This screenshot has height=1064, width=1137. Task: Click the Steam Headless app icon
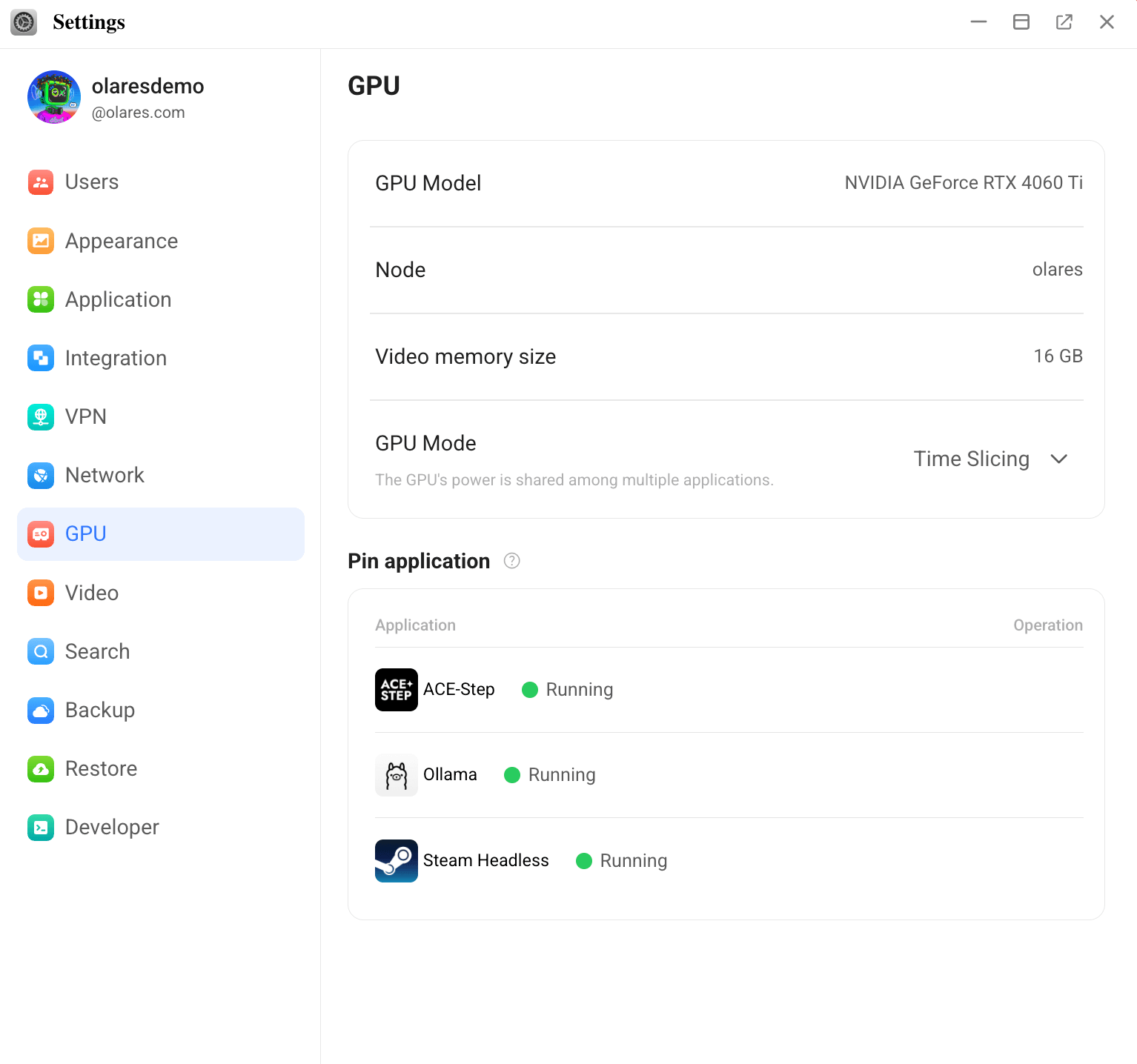[397, 861]
